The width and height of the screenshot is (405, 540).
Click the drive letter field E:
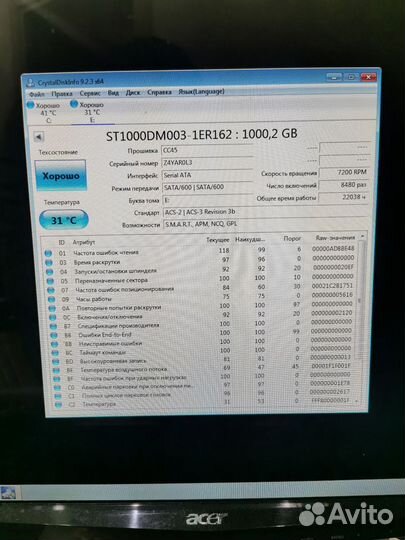208,200
